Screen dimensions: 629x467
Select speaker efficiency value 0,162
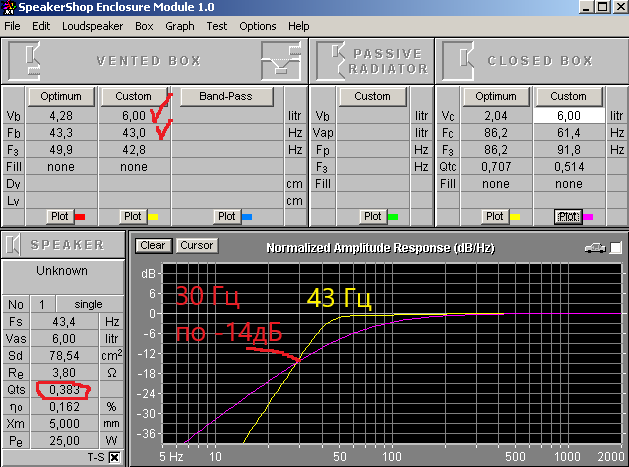point(64,407)
